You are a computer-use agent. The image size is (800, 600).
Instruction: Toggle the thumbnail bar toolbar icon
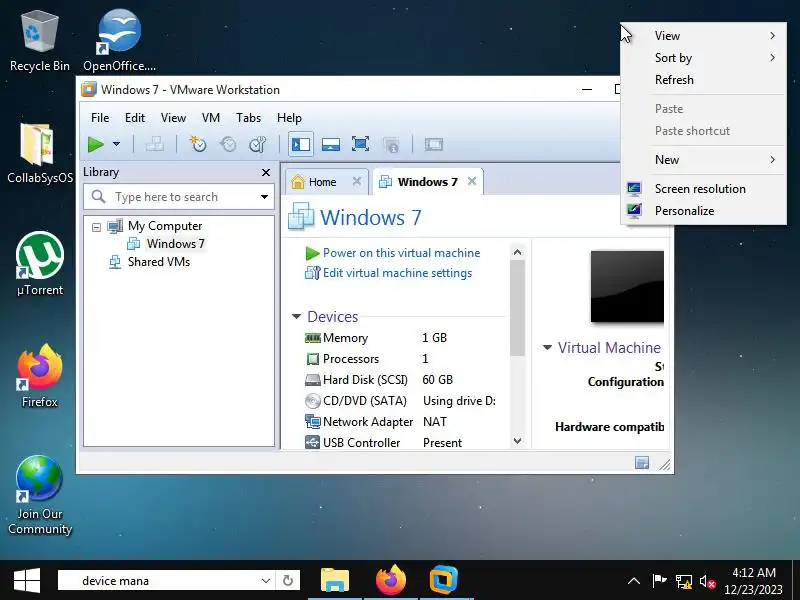(x=331, y=144)
